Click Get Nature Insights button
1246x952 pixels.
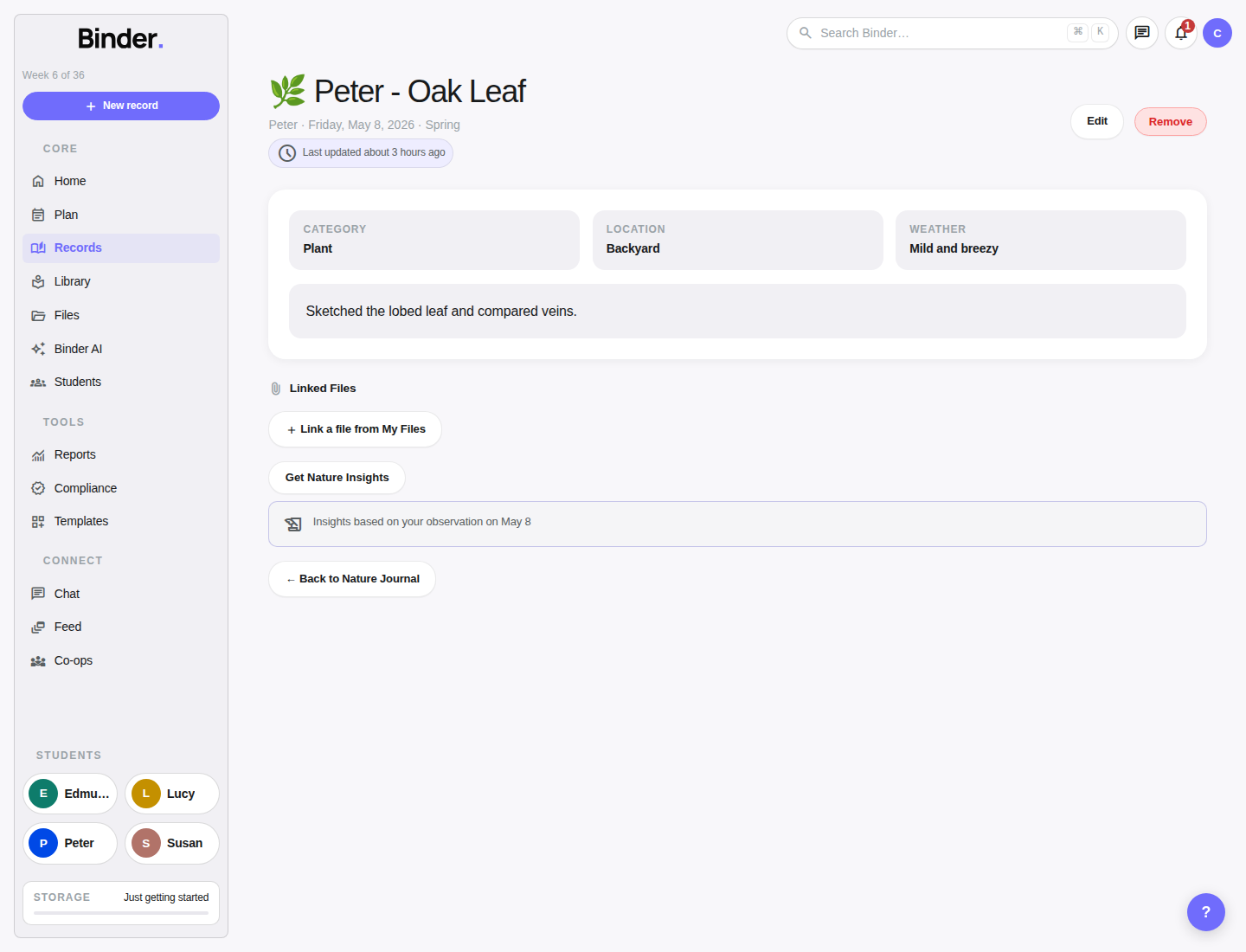pyautogui.click(x=337, y=478)
